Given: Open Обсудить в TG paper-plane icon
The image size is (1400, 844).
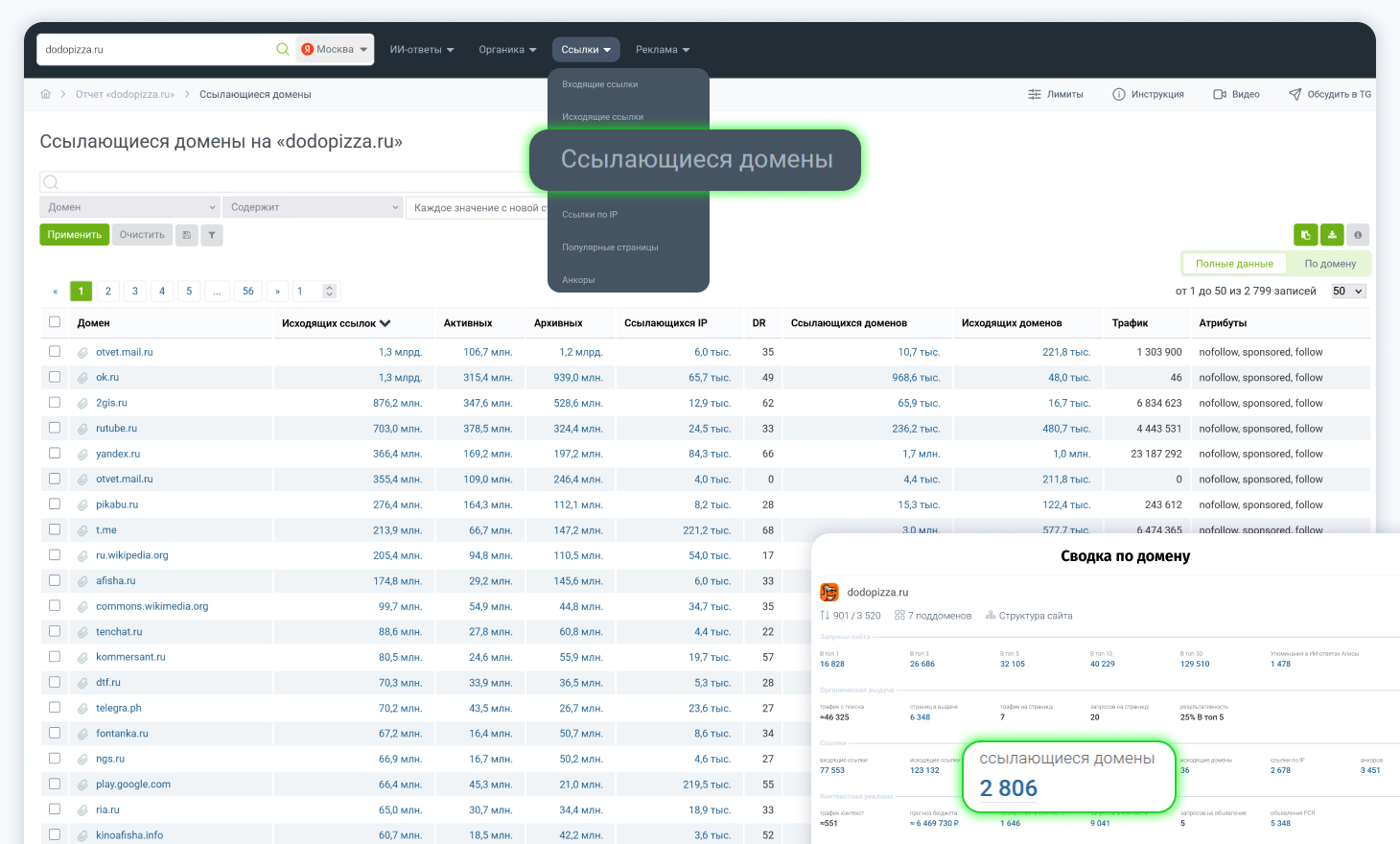Looking at the screenshot, I should pyautogui.click(x=1295, y=94).
